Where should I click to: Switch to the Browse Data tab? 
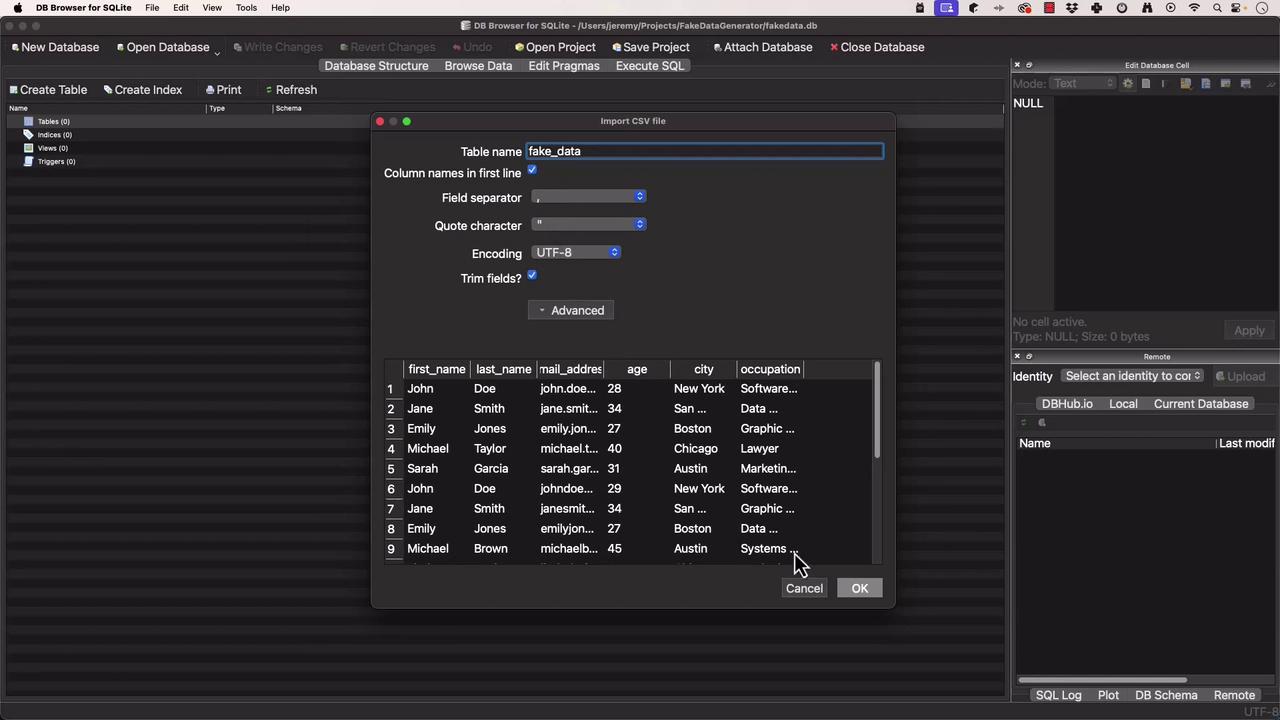478,66
